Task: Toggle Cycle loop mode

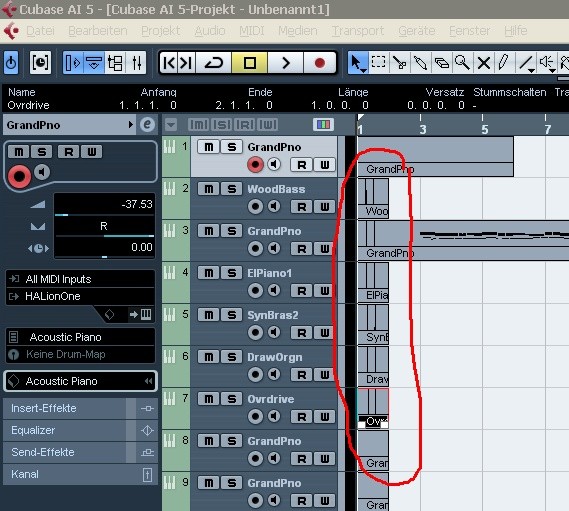Action: [214, 63]
